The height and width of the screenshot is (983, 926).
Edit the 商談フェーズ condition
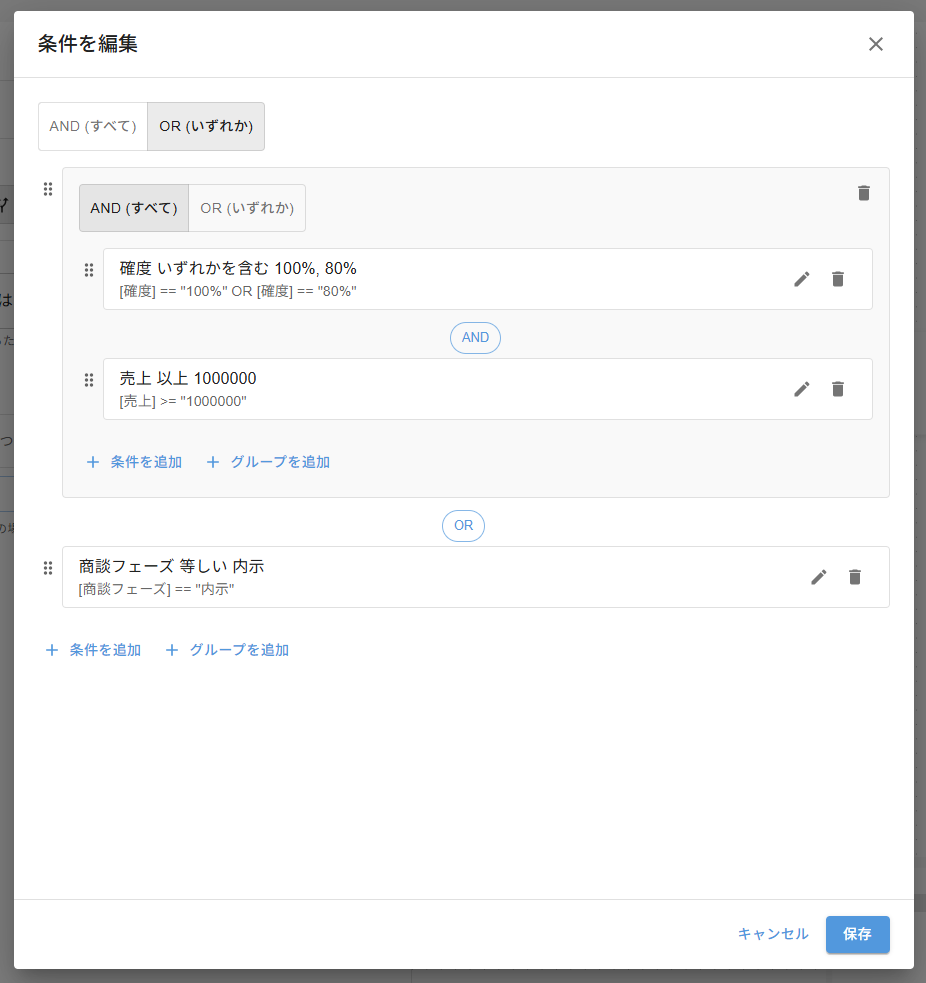click(x=819, y=577)
